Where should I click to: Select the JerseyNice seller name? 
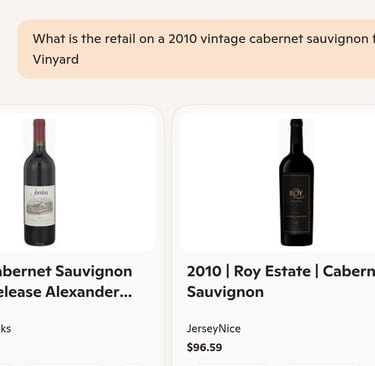[x=214, y=329]
